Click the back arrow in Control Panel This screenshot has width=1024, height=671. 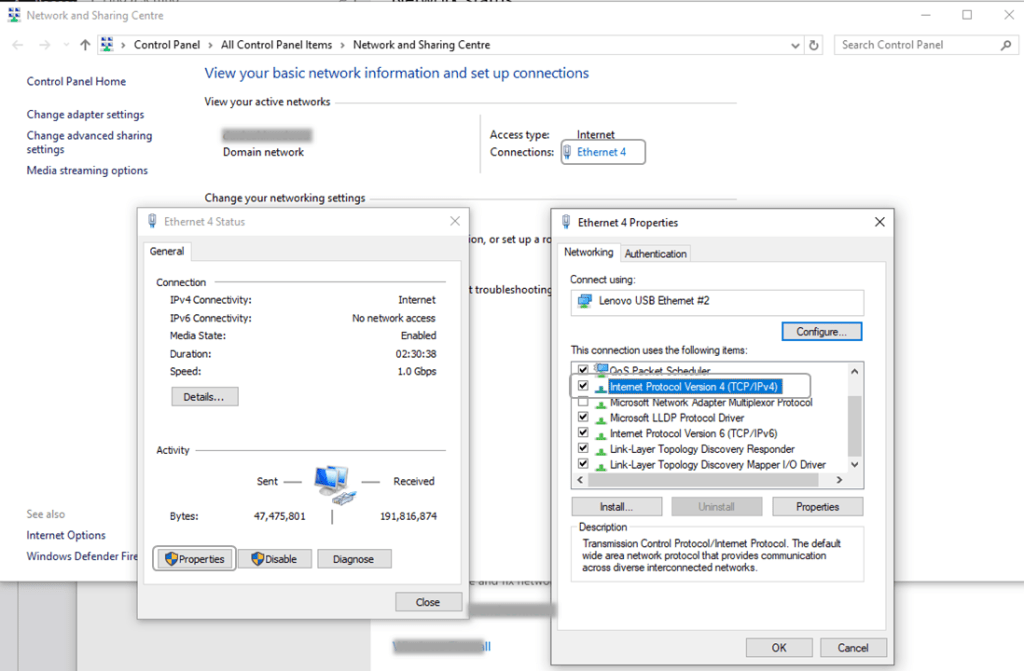click(17, 45)
